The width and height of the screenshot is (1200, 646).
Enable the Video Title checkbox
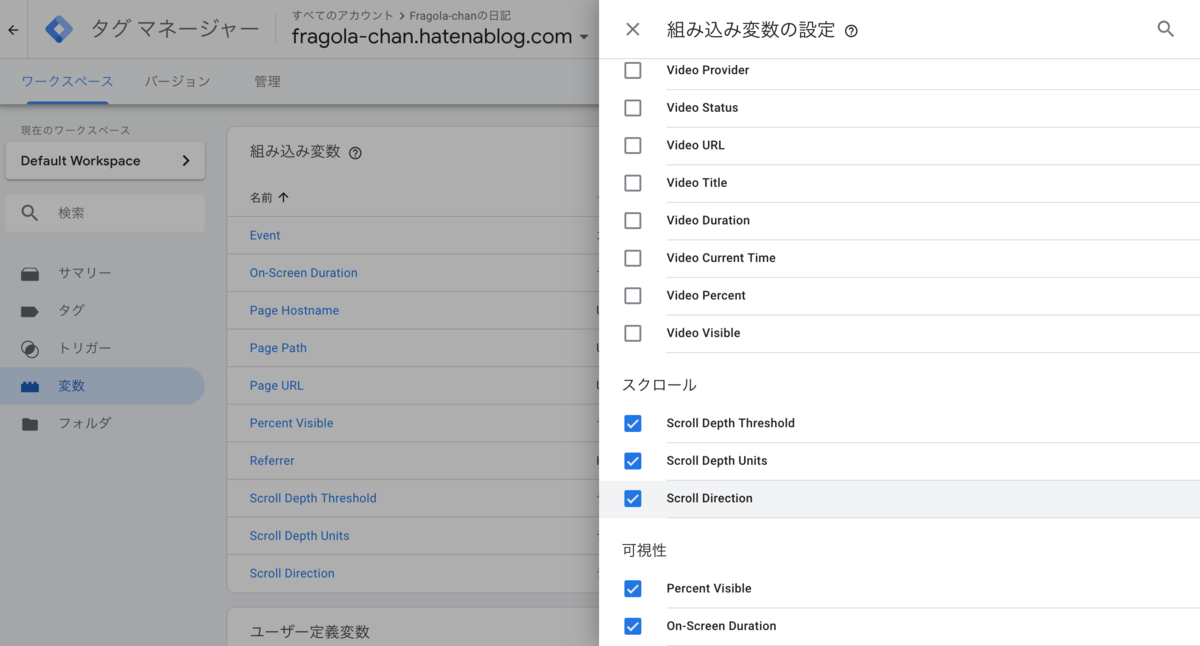pos(632,183)
